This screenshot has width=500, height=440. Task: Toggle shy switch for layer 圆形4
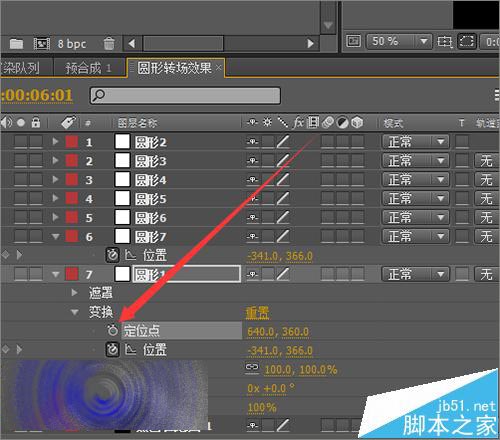(x=253, y=180)
